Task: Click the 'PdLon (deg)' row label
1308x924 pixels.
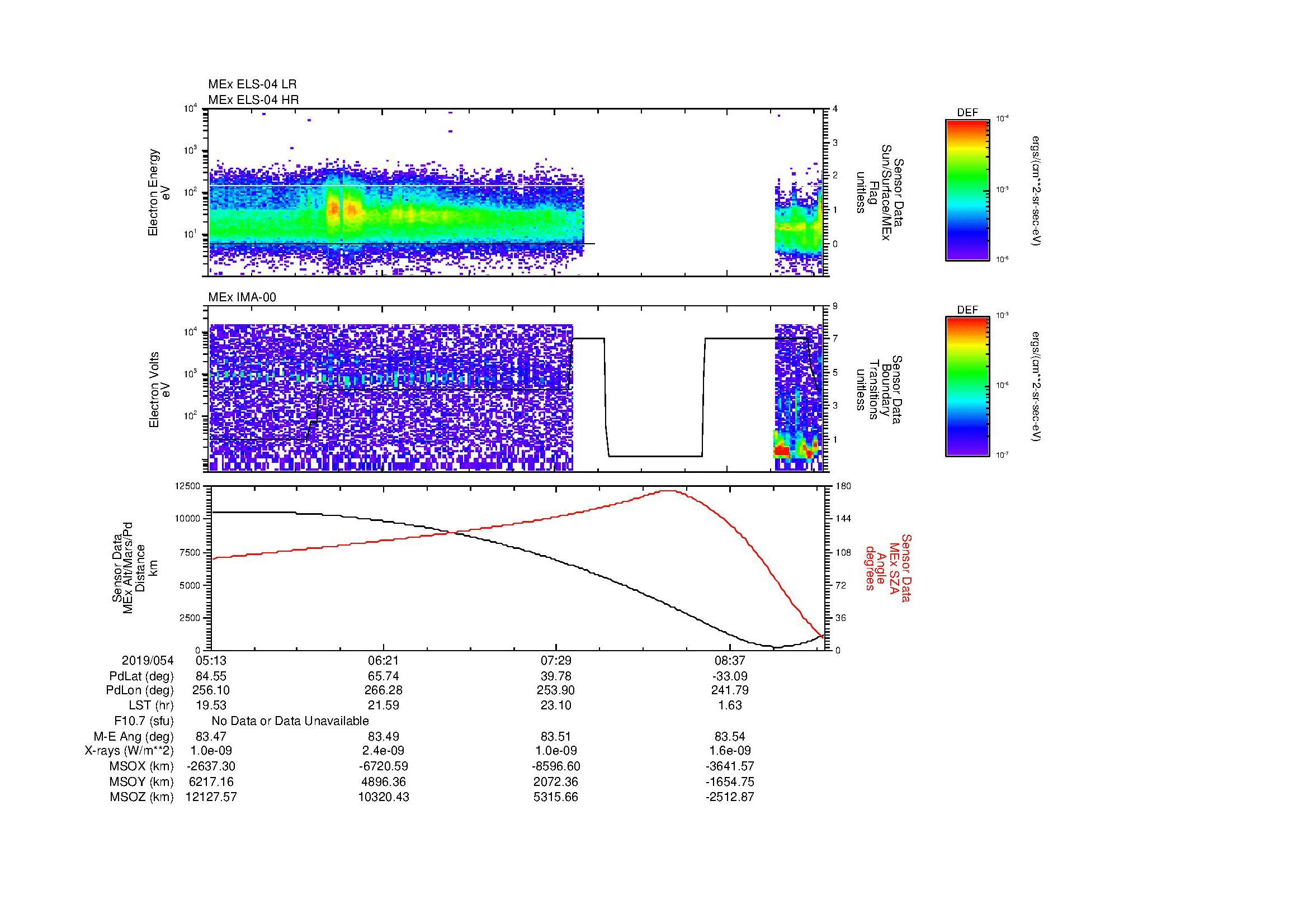Action: [140, 690]
